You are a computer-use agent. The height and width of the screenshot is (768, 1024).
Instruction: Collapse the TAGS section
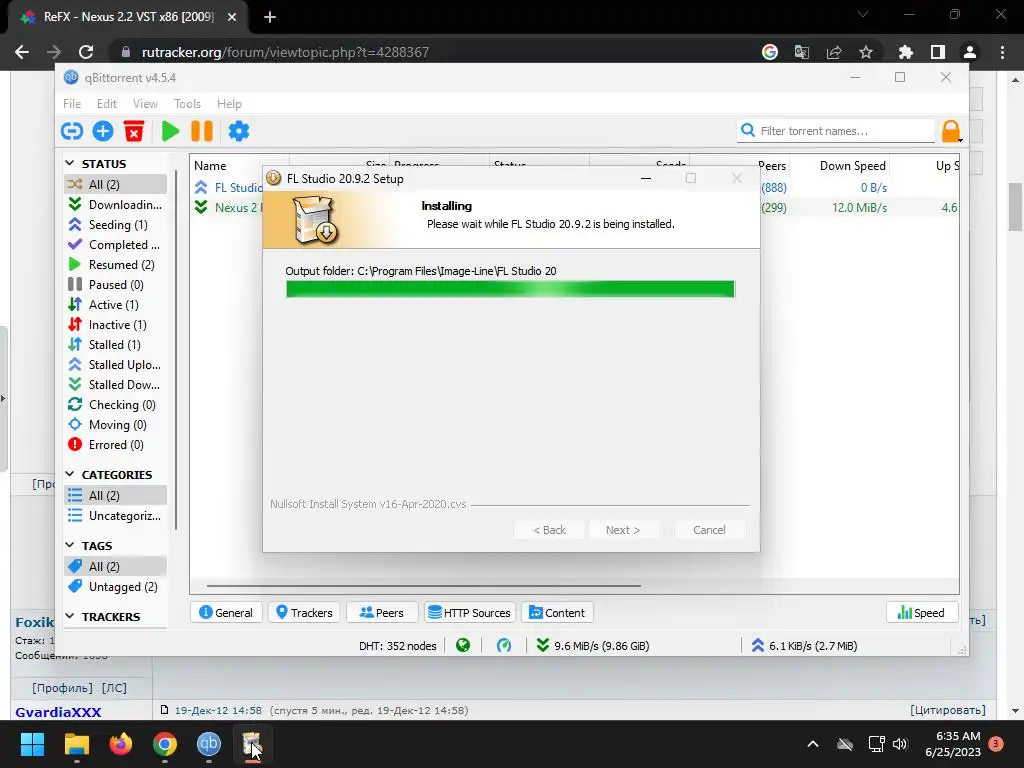(x=70, y=545)
